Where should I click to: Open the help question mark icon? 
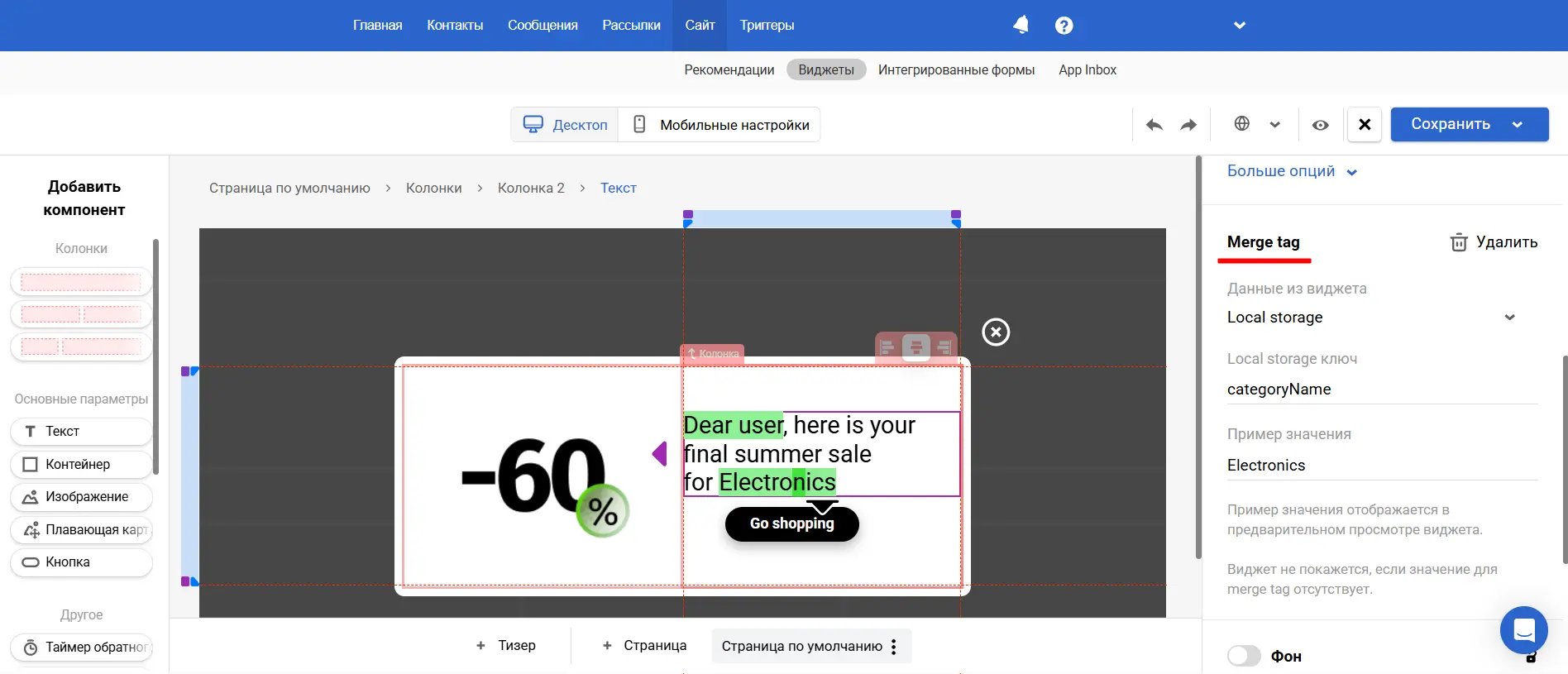point(1064,26)
